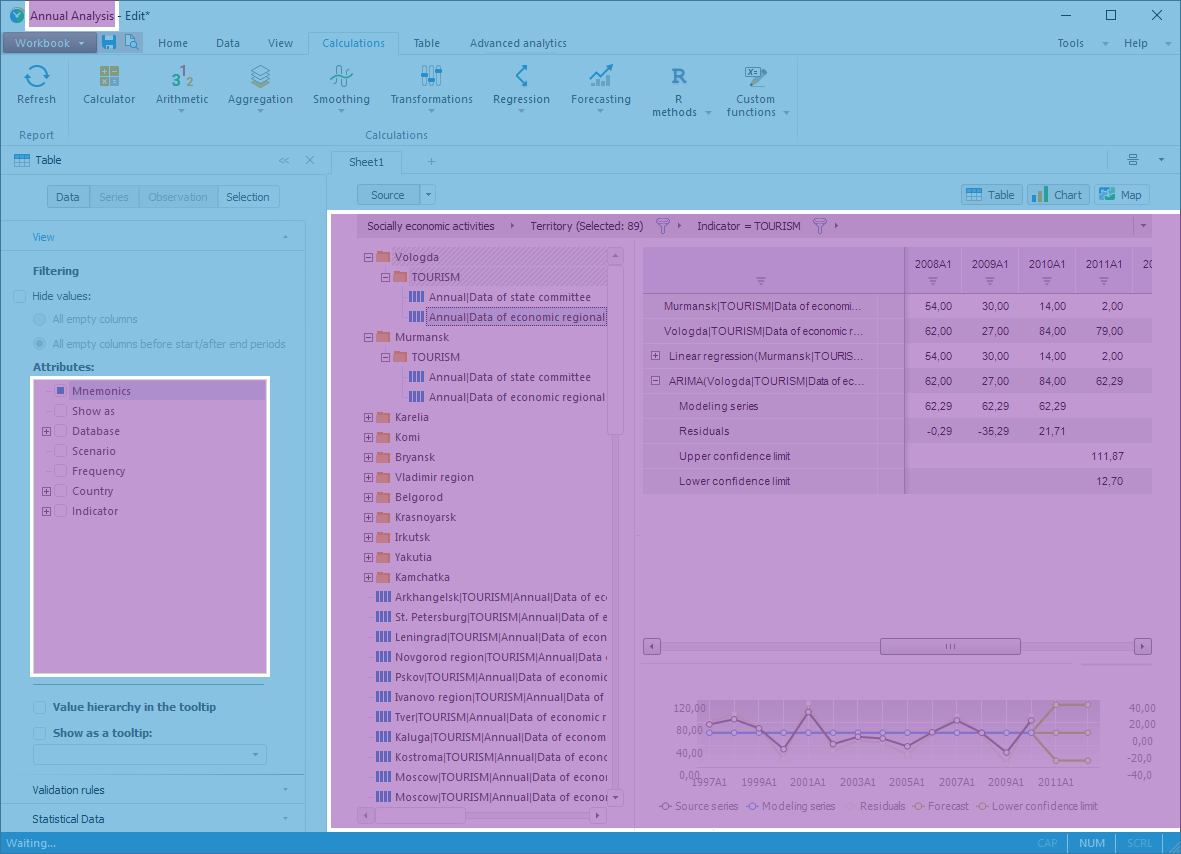Check the Show as attribute checkbox

[x=61, y=411]
